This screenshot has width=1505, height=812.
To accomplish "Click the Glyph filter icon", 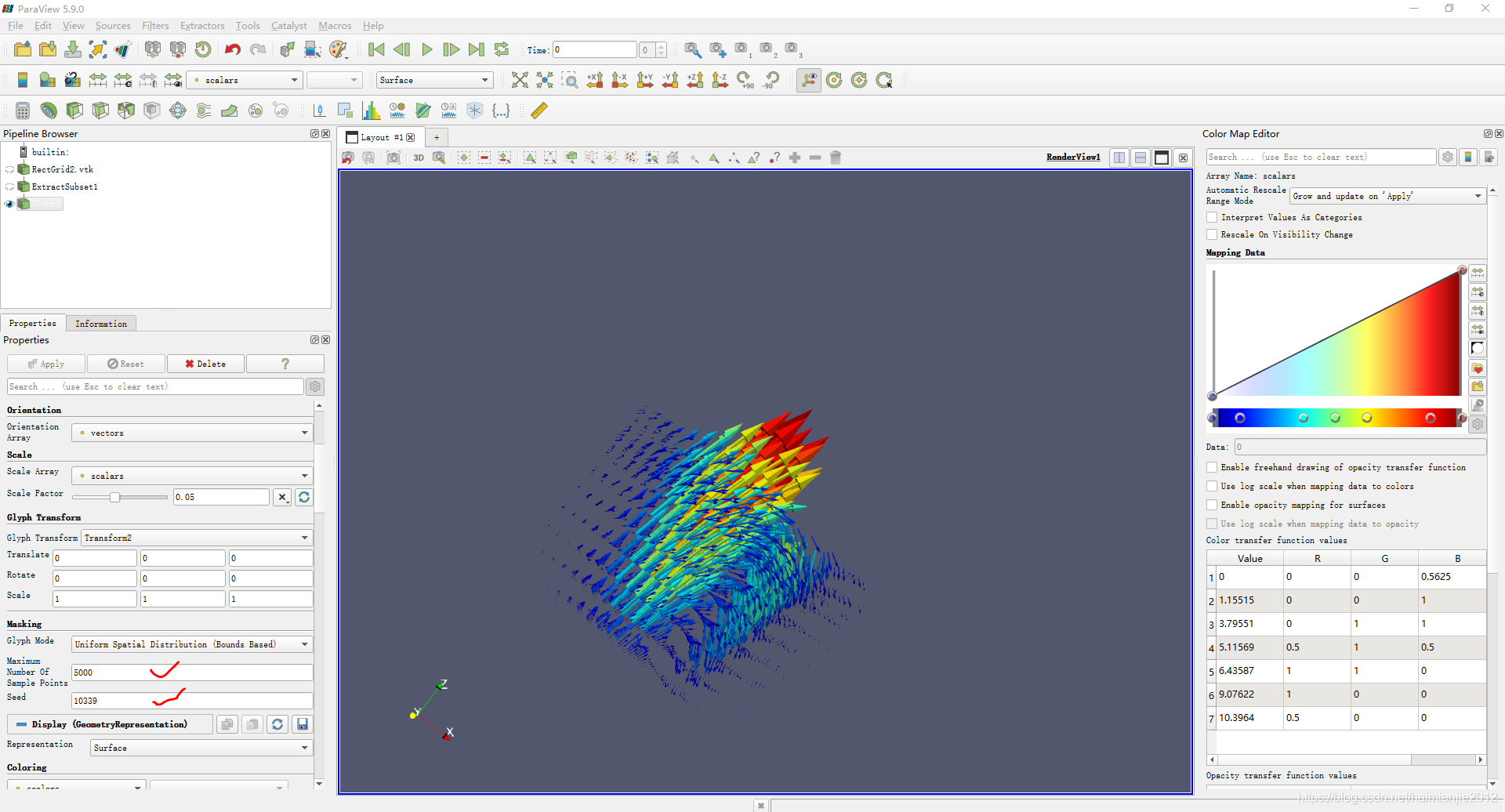I will [178, 111].
